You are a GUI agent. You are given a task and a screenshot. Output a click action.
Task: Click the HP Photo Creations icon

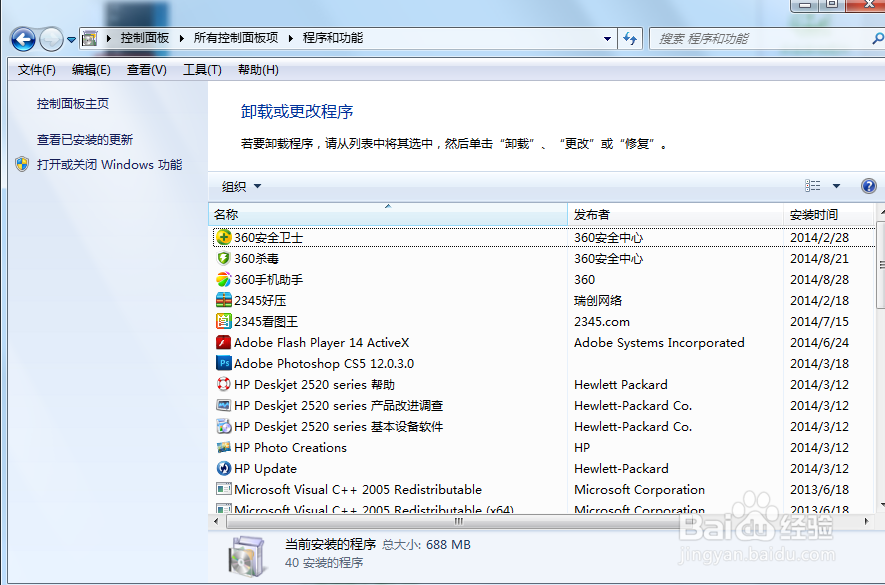pos(224,447)
